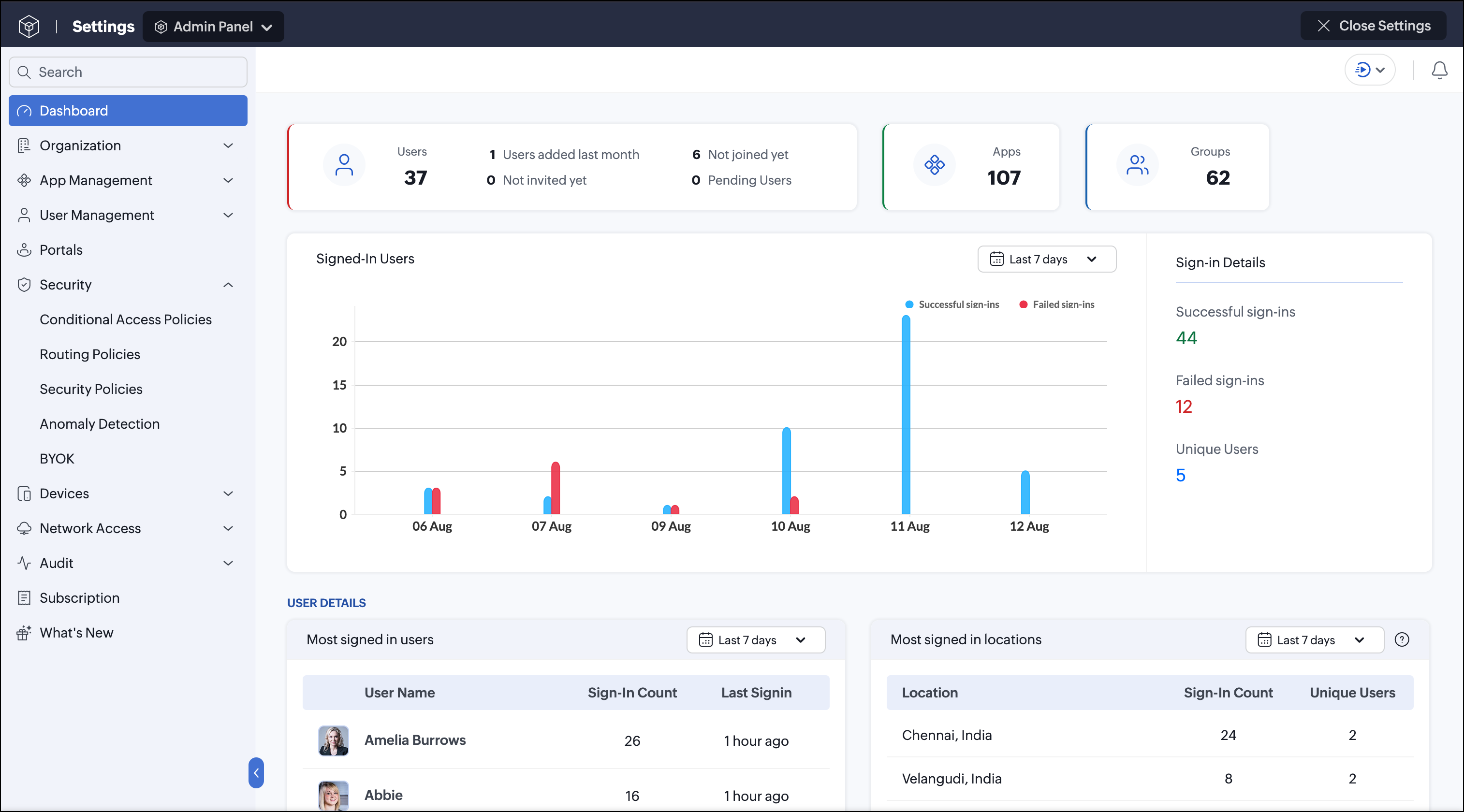Click the help icon beside Most signed in locations
Screen dimensions: 1464x812
click(x=1402, y=640)
